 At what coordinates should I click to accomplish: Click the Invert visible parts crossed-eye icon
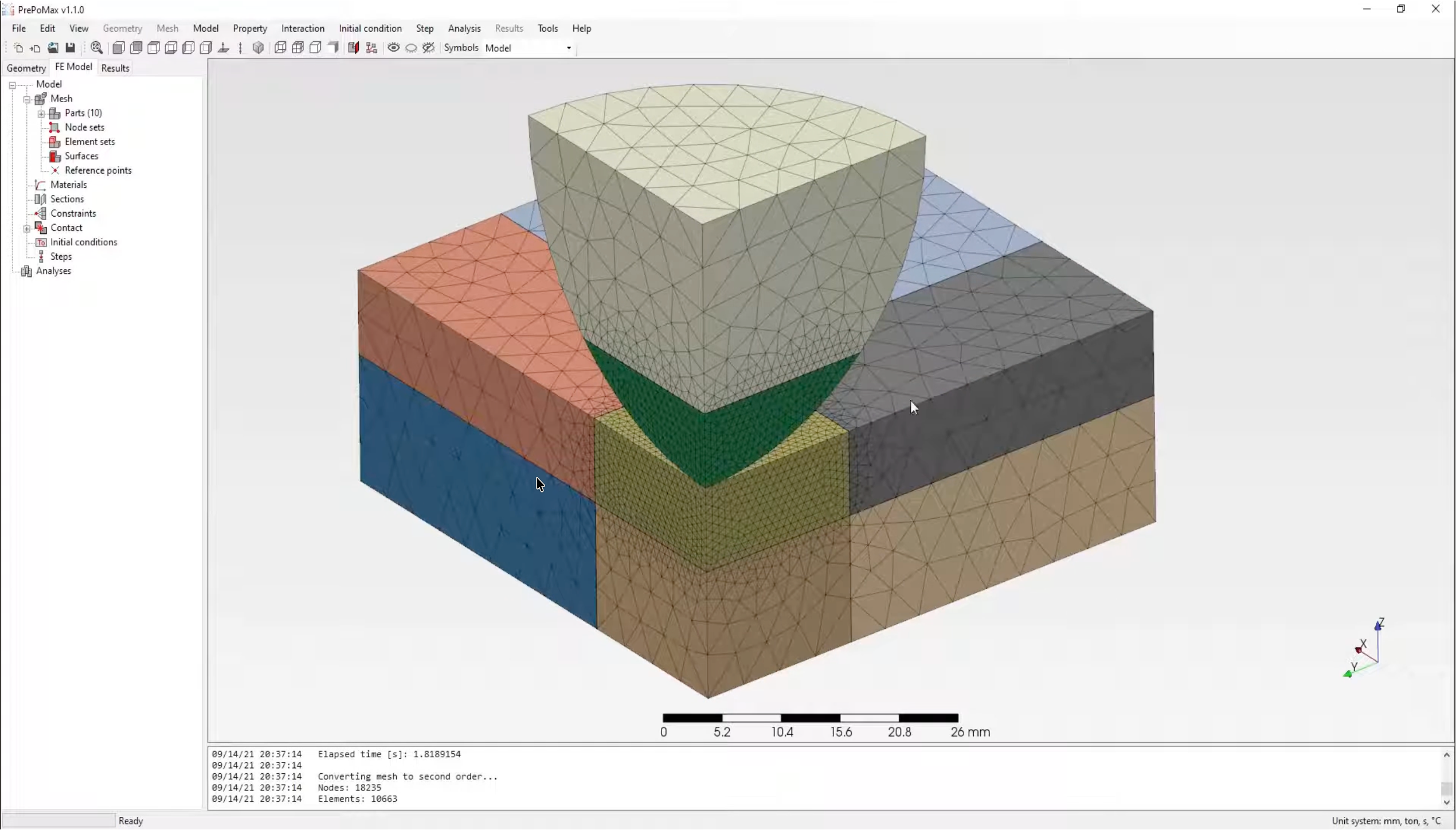point(429,48)
